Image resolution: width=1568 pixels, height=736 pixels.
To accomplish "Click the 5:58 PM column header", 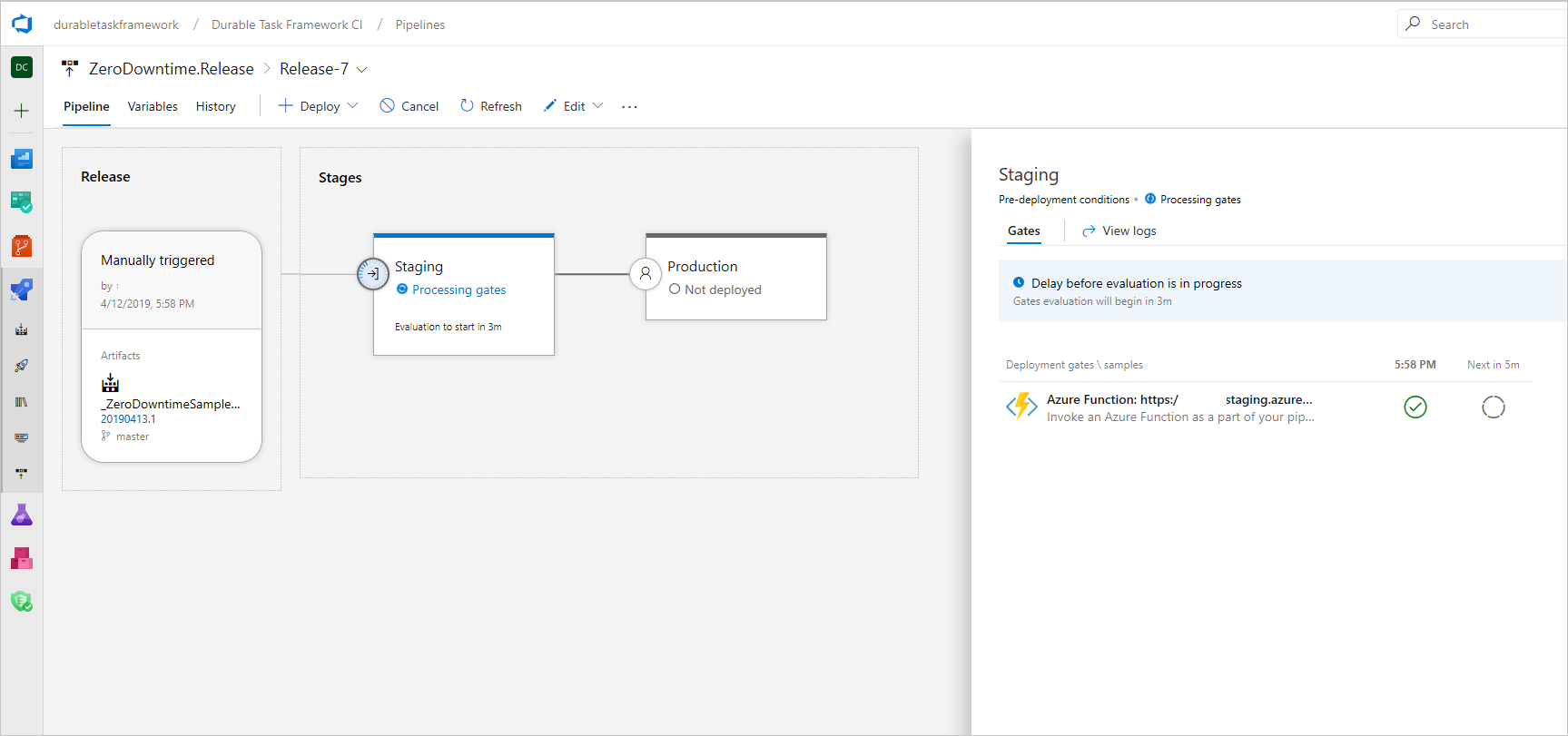I will tap(1415, 365).
